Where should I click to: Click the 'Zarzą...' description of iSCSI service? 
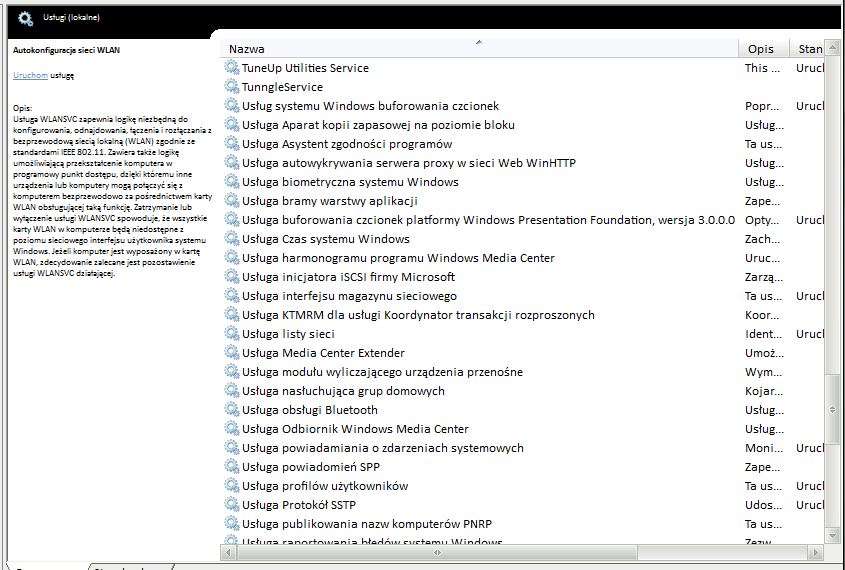pos(764,277)
